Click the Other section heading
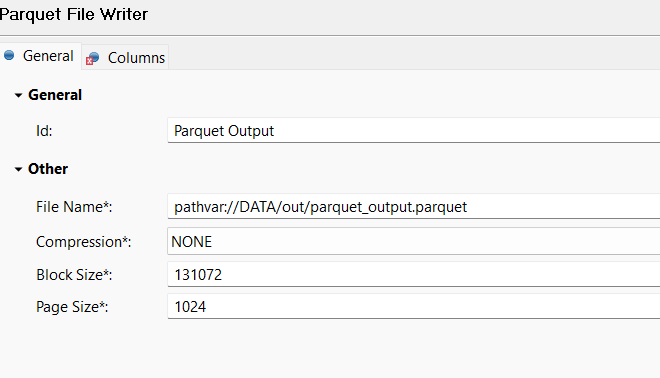 click(x=48, y=169)
